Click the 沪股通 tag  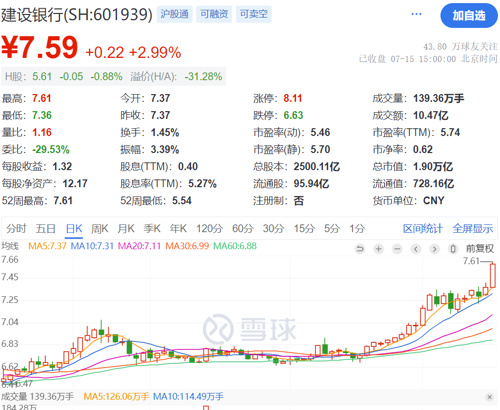tap(174, 14)
